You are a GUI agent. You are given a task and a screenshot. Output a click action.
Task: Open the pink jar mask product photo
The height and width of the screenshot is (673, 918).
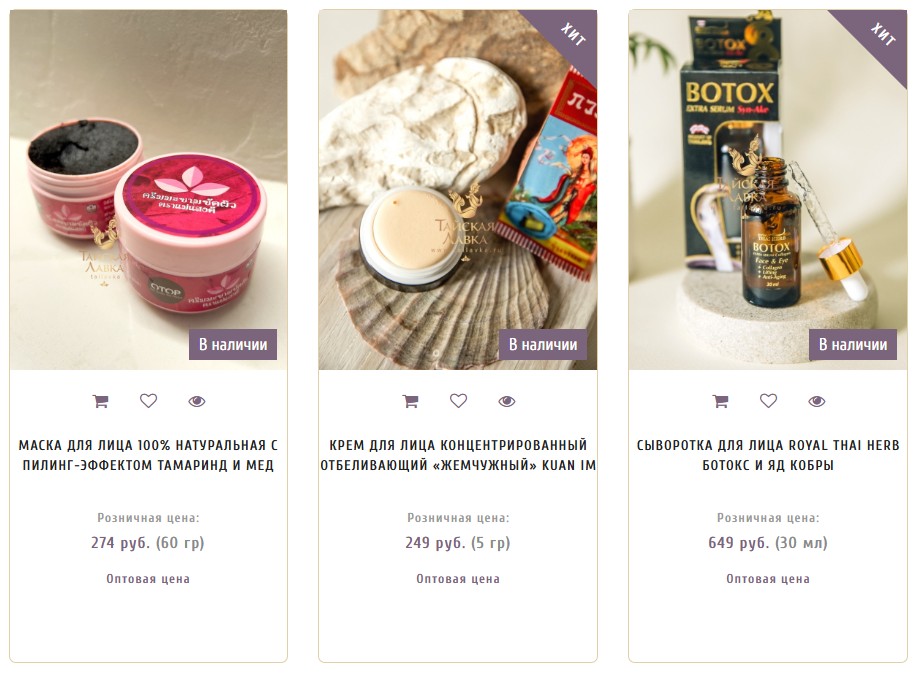tap(148, 190)
